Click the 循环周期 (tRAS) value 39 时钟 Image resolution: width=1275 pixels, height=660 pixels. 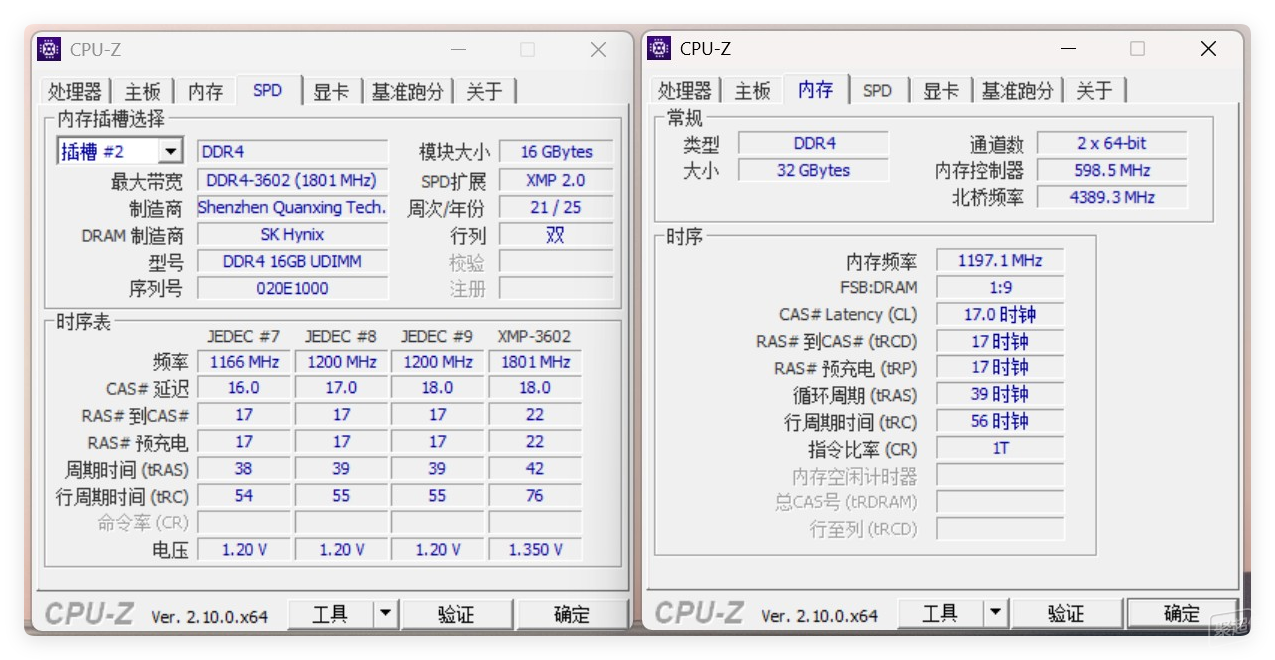click(1000, 395)
